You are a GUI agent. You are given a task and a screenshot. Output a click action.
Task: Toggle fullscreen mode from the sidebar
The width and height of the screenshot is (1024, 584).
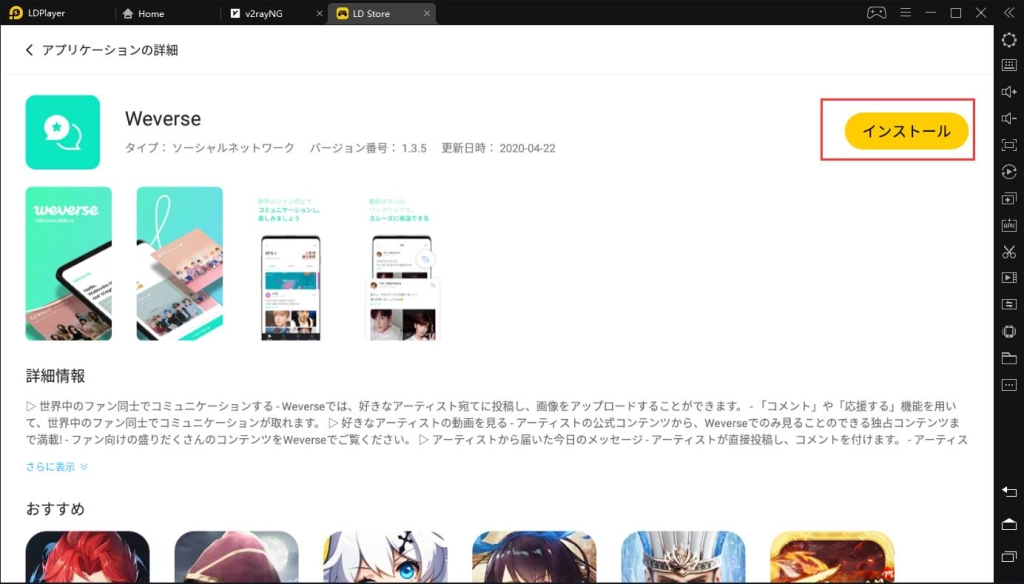coord(1009,145)
